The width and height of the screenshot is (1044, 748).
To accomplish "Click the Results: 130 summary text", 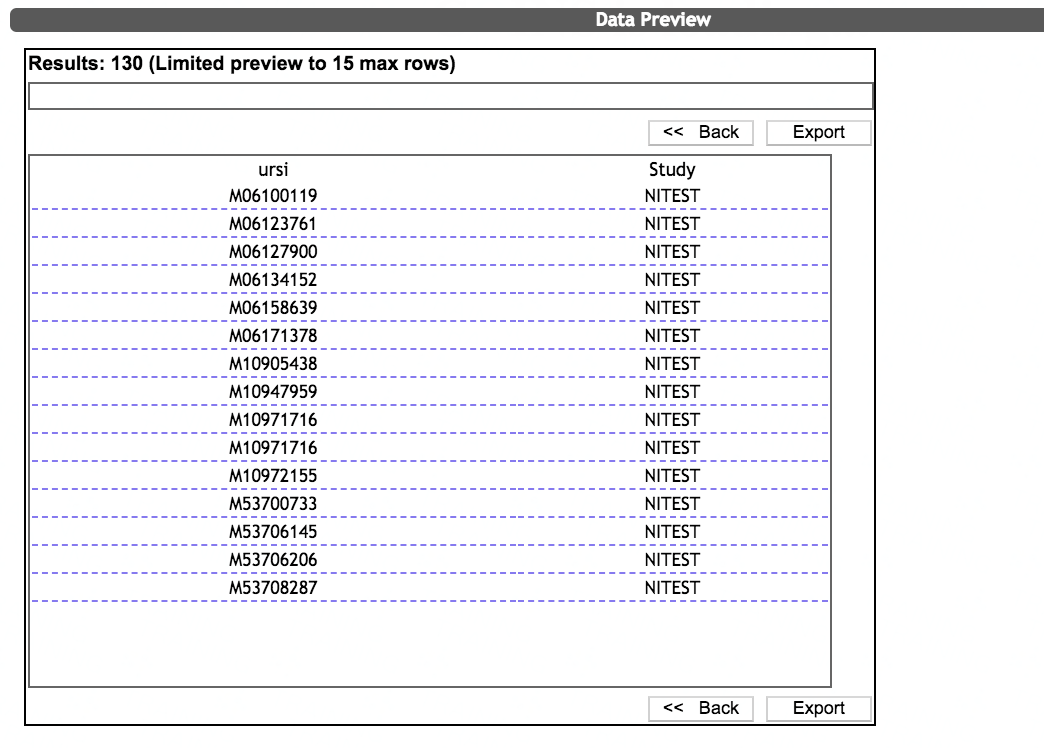I will pos(242,63).
